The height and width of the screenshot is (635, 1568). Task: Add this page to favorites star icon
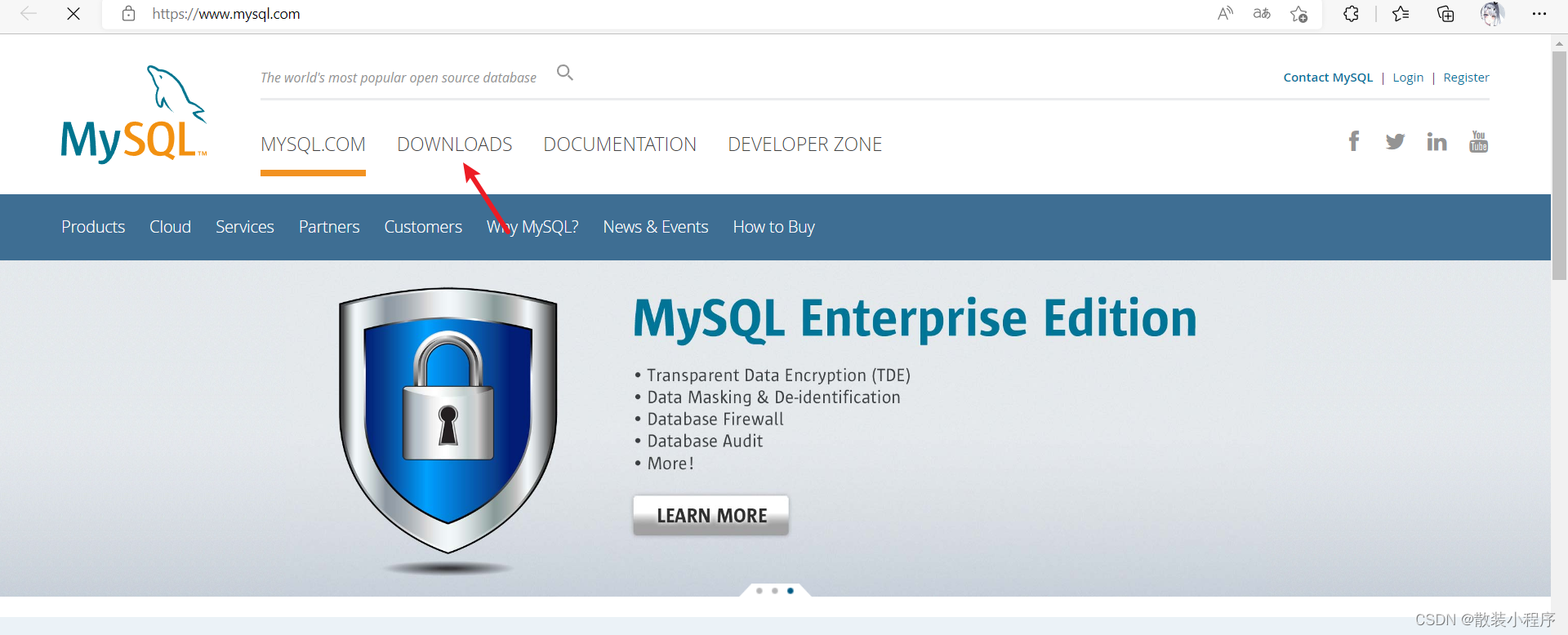[1298, 14]
